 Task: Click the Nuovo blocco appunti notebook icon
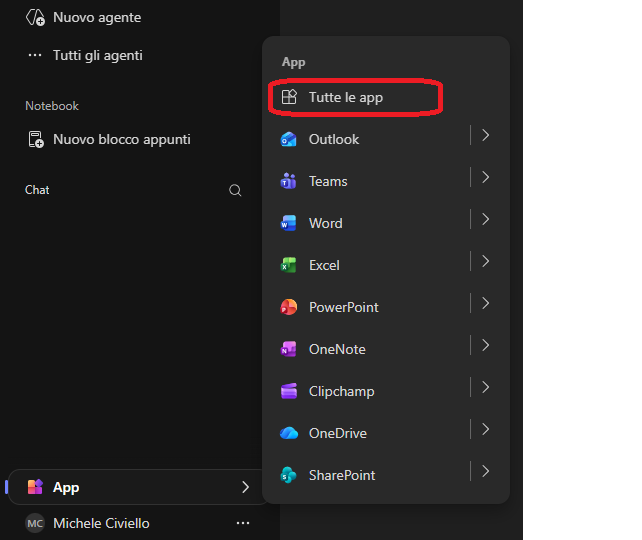[x=36, y=139]
